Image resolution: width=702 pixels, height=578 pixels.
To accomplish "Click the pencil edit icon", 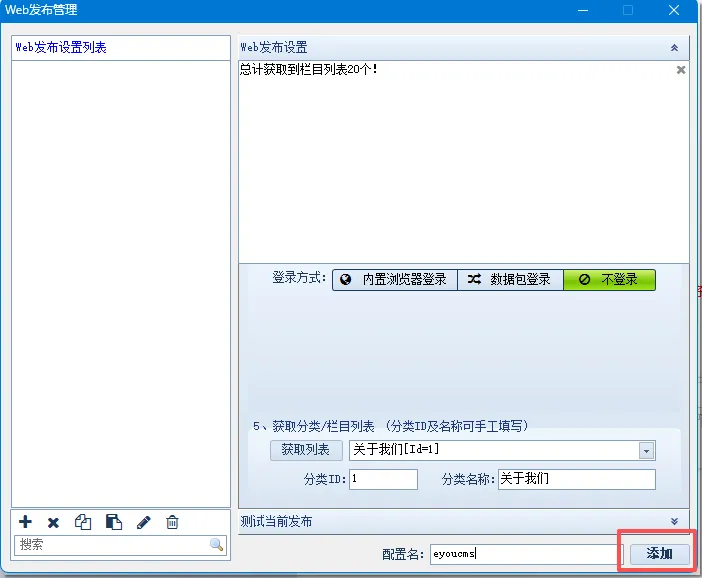I will [143, 522].
